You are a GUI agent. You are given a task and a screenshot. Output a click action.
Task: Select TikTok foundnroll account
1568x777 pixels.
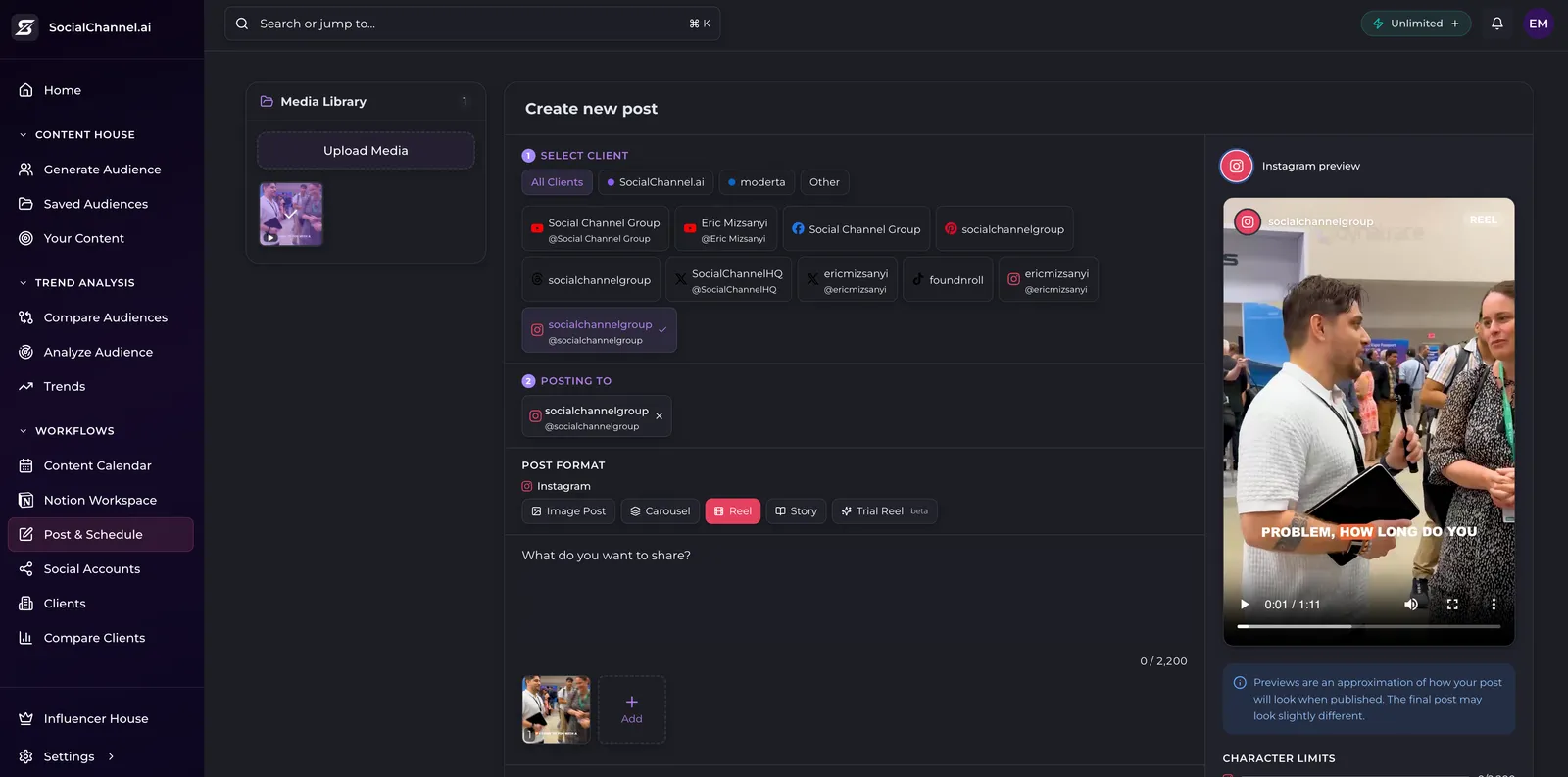pos(948,280)
